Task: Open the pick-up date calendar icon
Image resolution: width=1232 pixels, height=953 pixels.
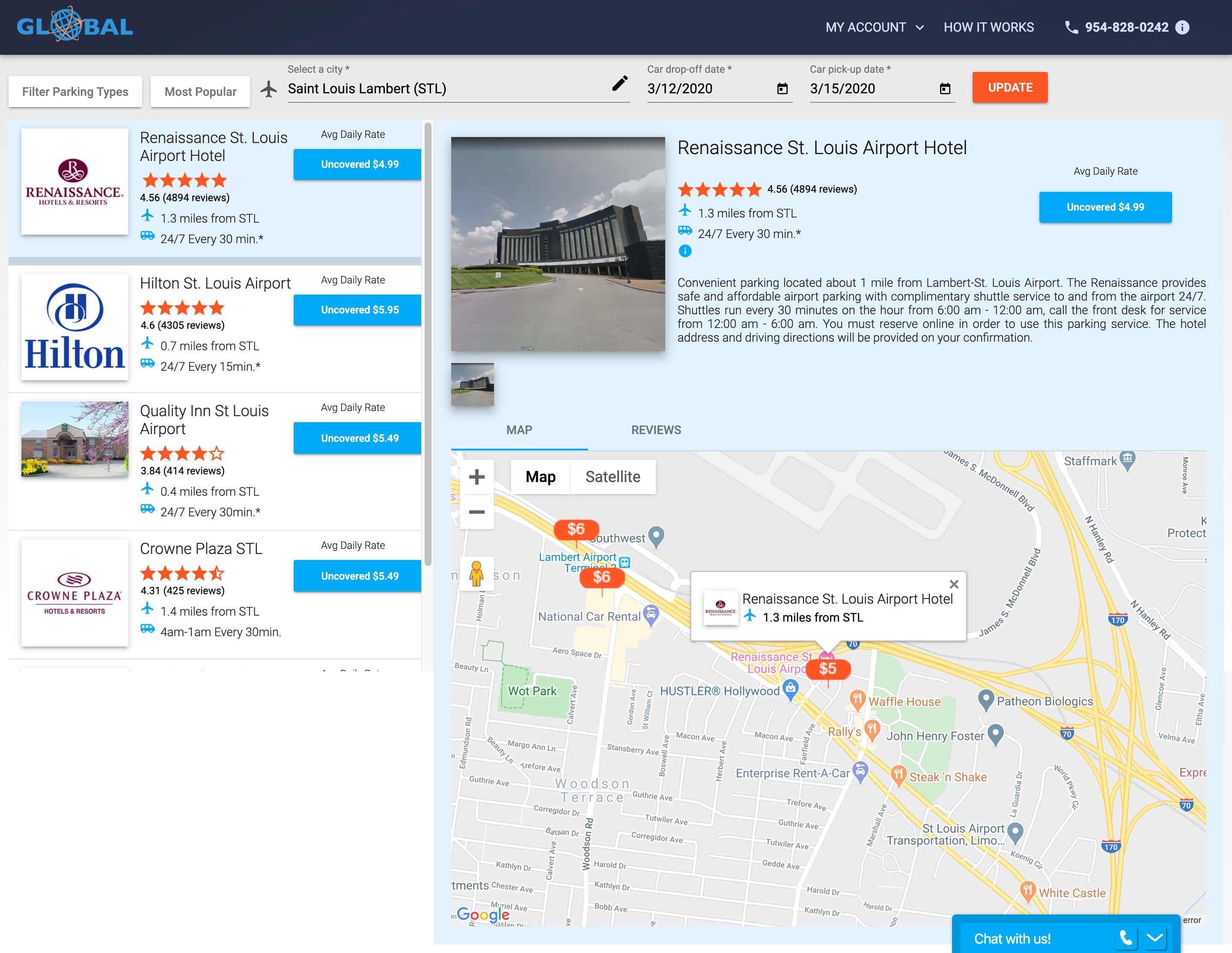Action: [944, 89]
